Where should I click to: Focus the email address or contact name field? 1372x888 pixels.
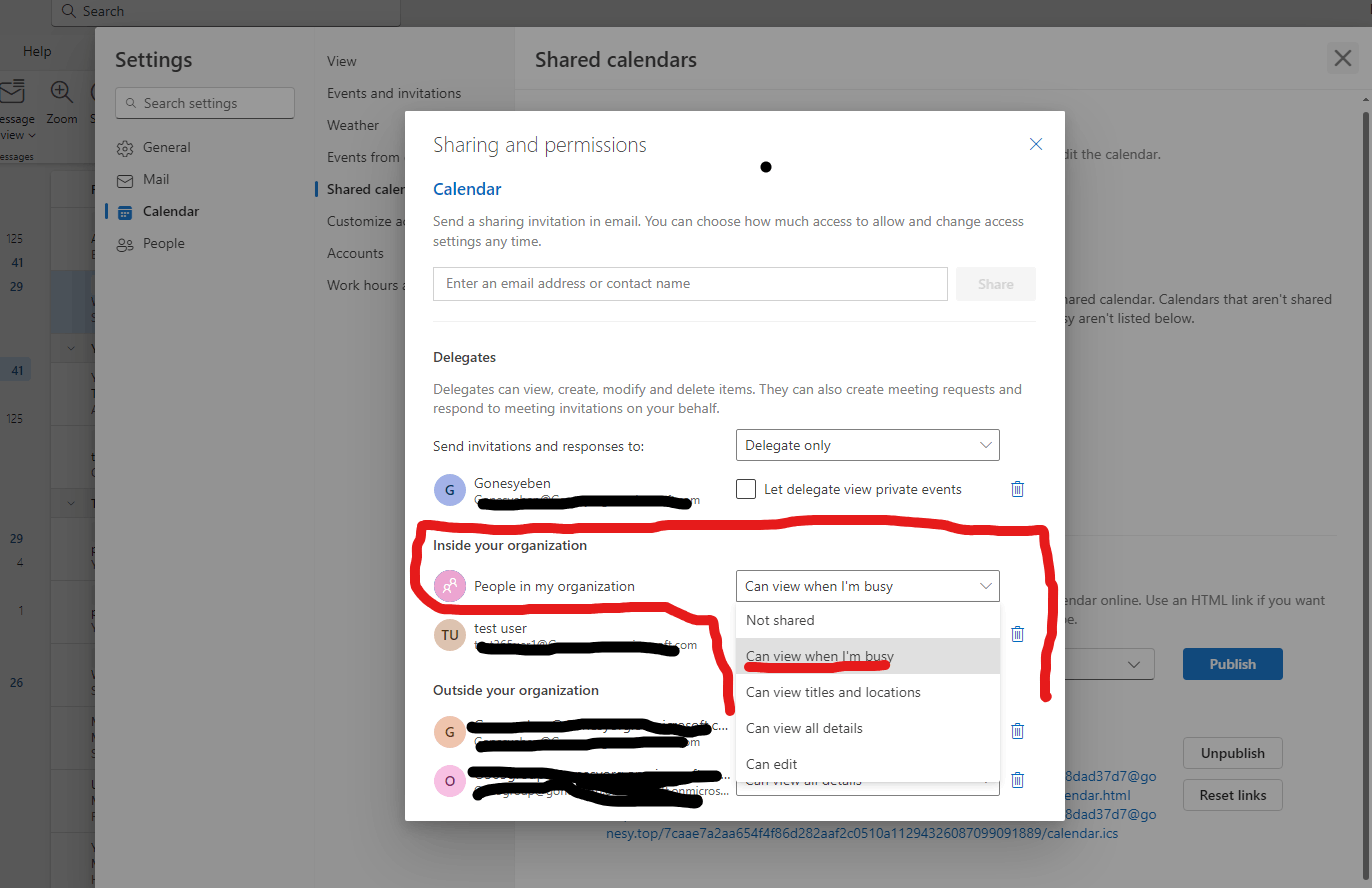coord(690,284)
